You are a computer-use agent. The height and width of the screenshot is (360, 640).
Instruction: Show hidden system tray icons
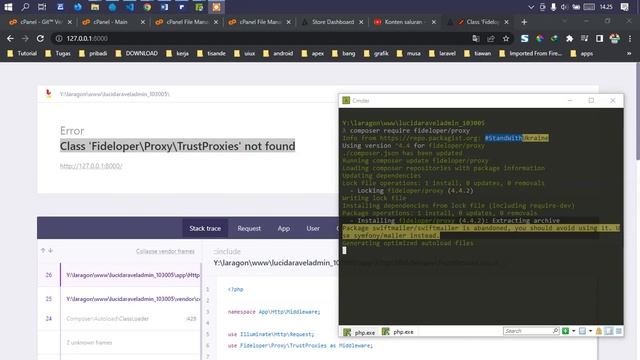pos(531,7)
